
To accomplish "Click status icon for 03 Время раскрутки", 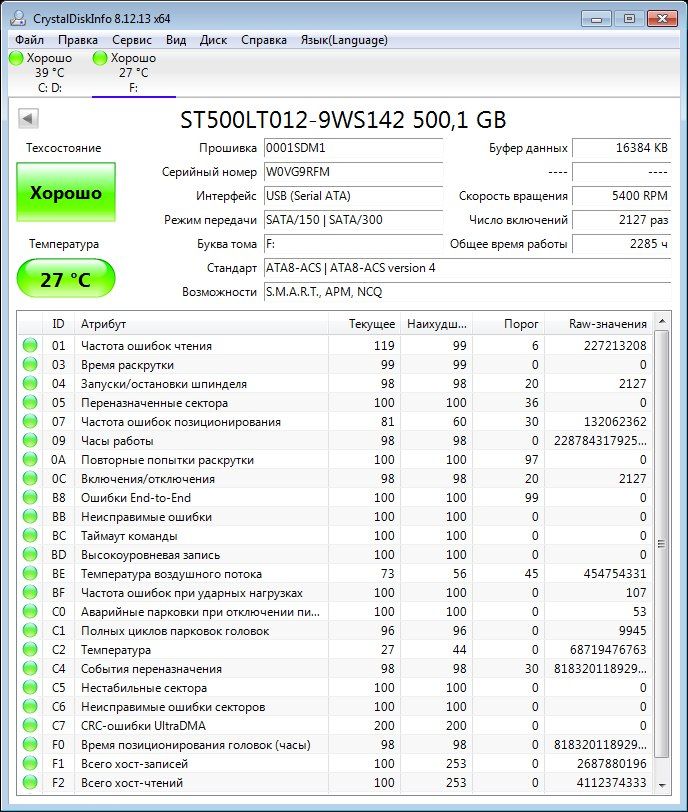I will (30, 365).
